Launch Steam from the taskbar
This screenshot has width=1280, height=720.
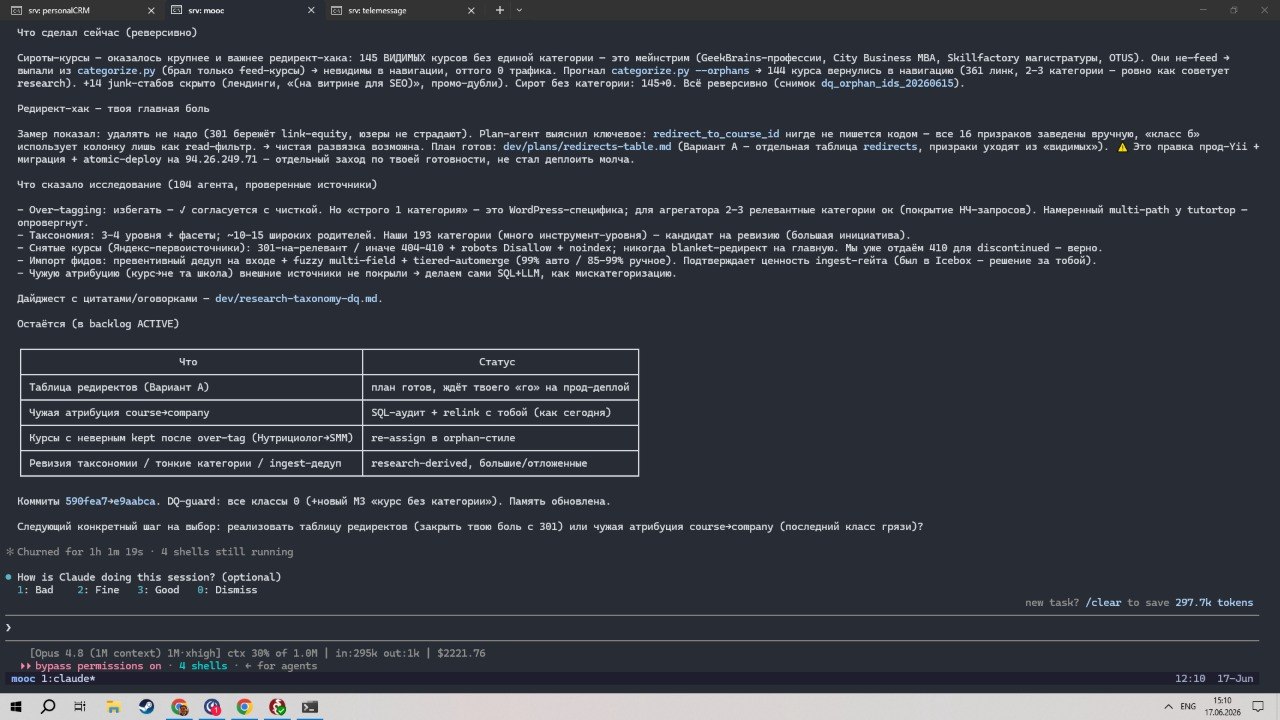click(146, 707)
